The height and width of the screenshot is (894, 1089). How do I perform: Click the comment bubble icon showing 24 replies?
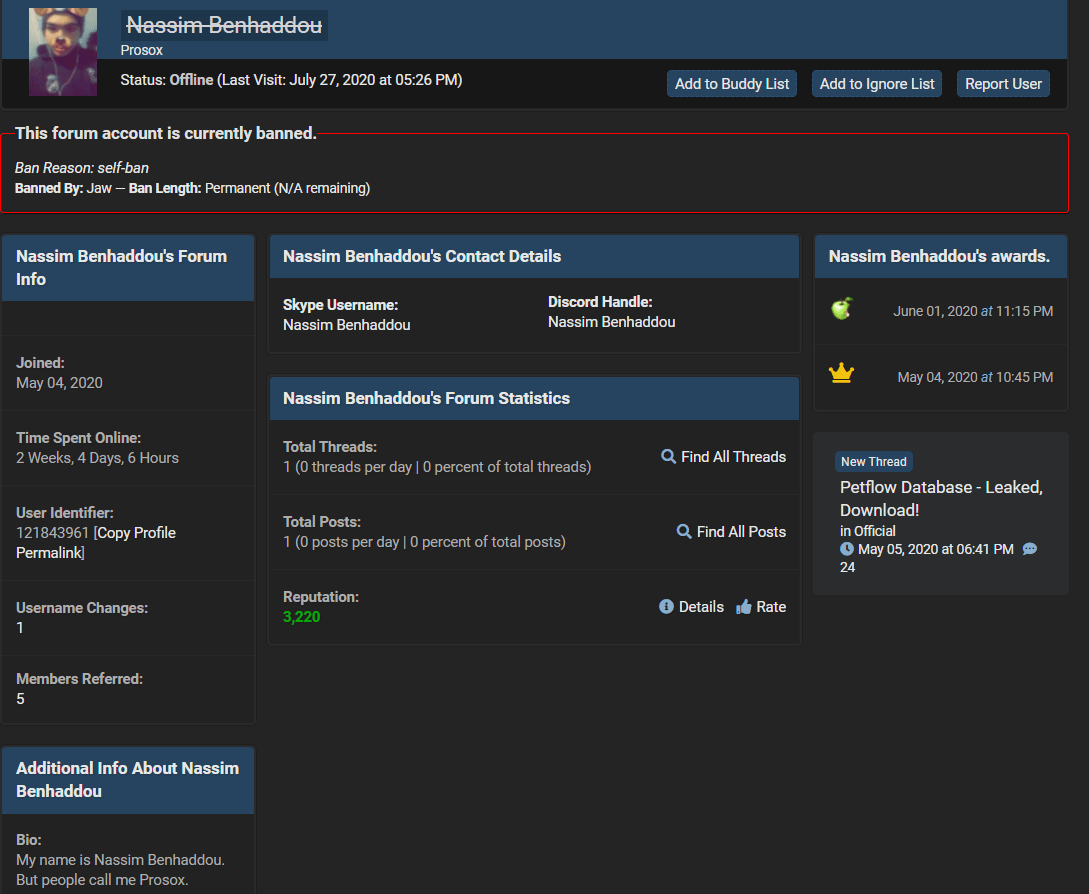coord(1031,548)
